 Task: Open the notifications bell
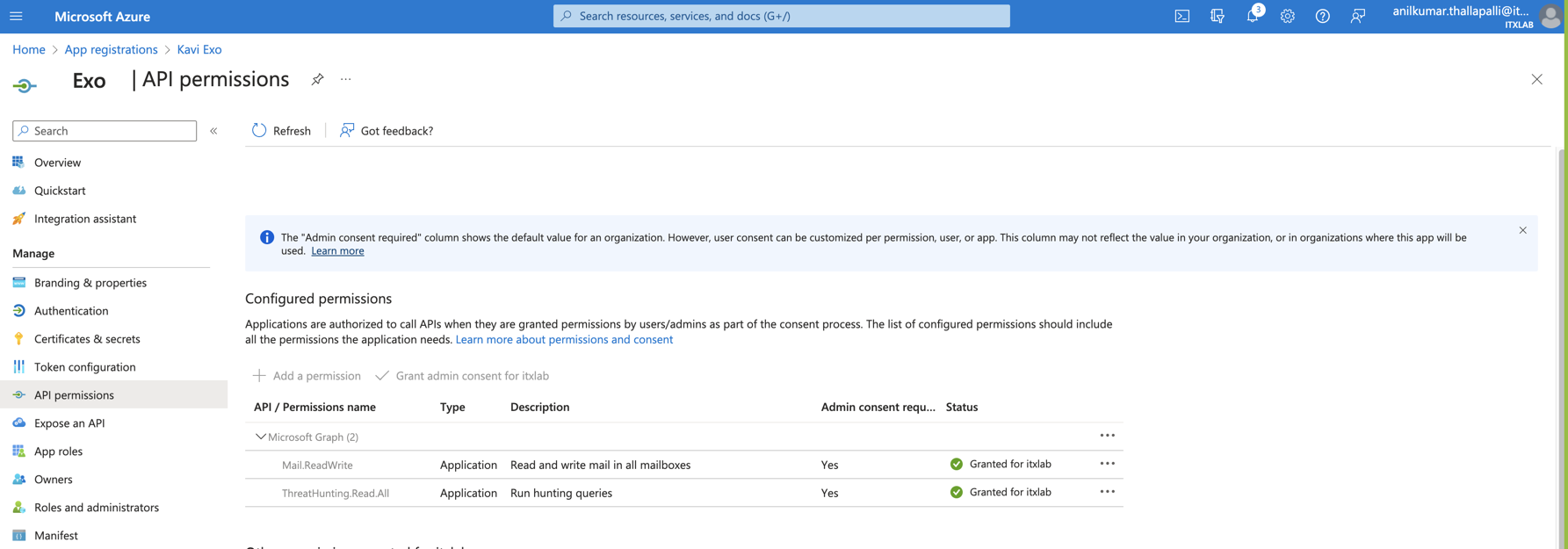1253,16
